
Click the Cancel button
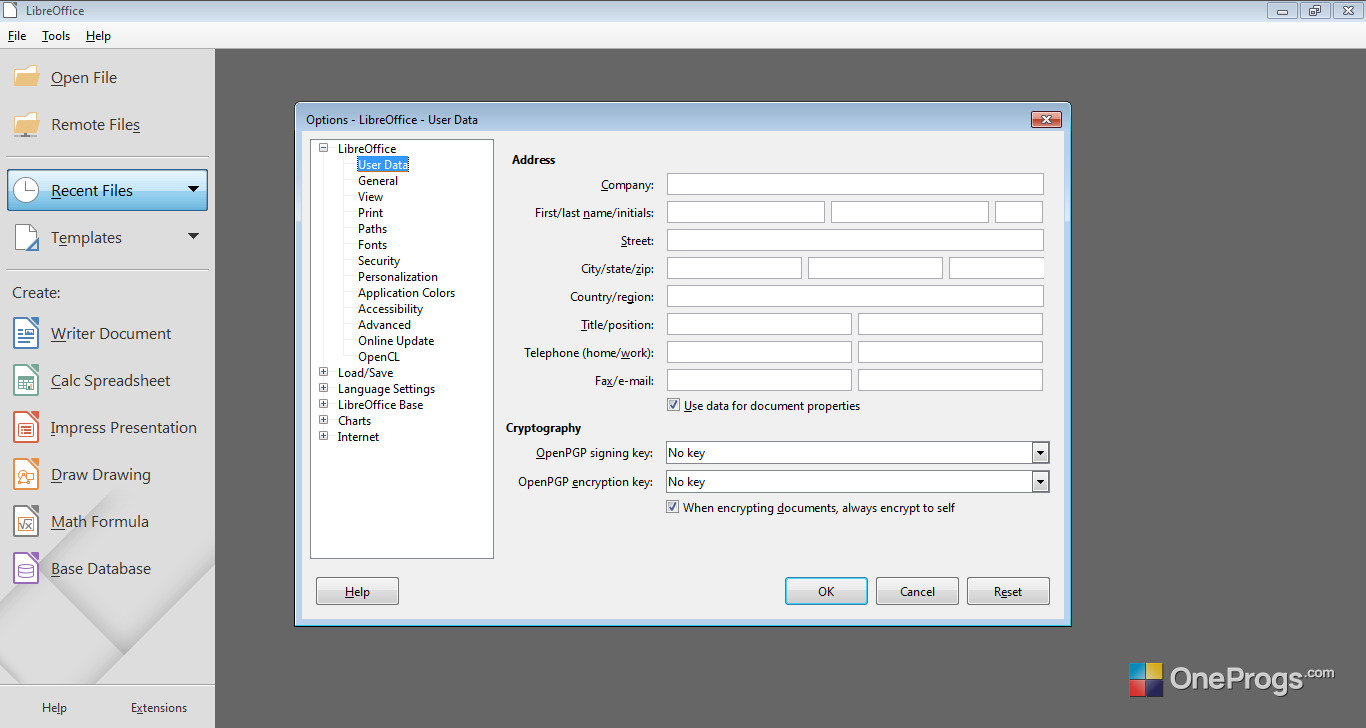coord(917,591)
